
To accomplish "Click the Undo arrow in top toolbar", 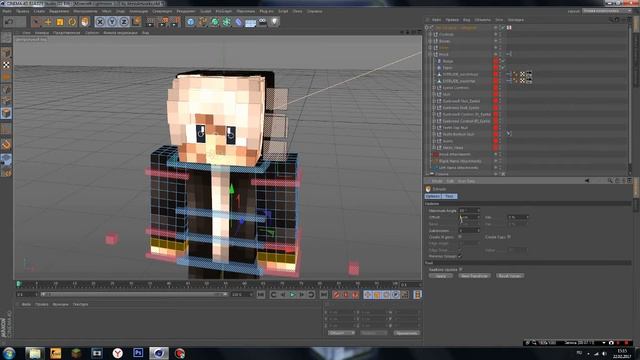I will click(x=9, y=22).
